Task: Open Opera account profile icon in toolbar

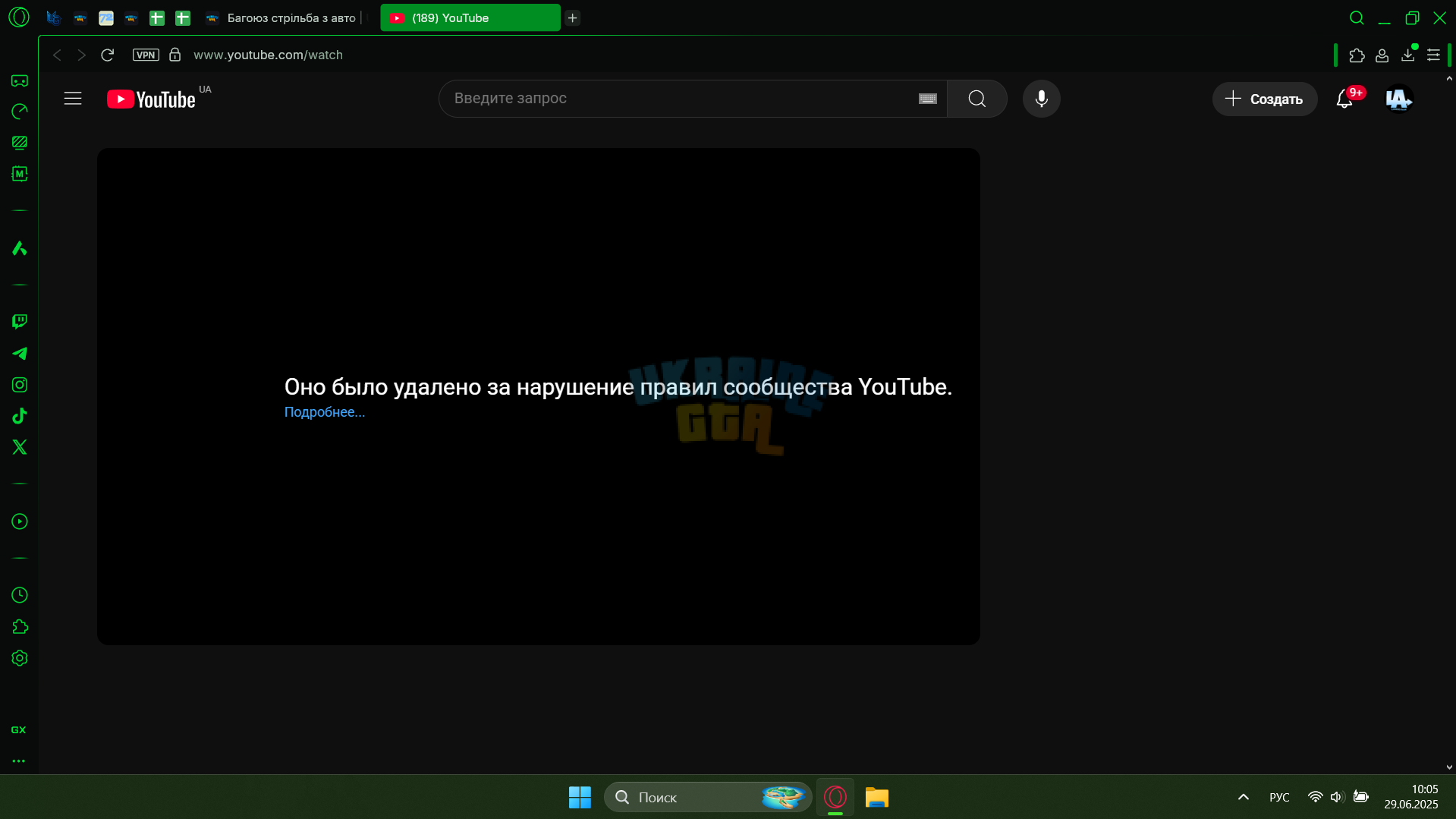Action: pos(1382,55)
